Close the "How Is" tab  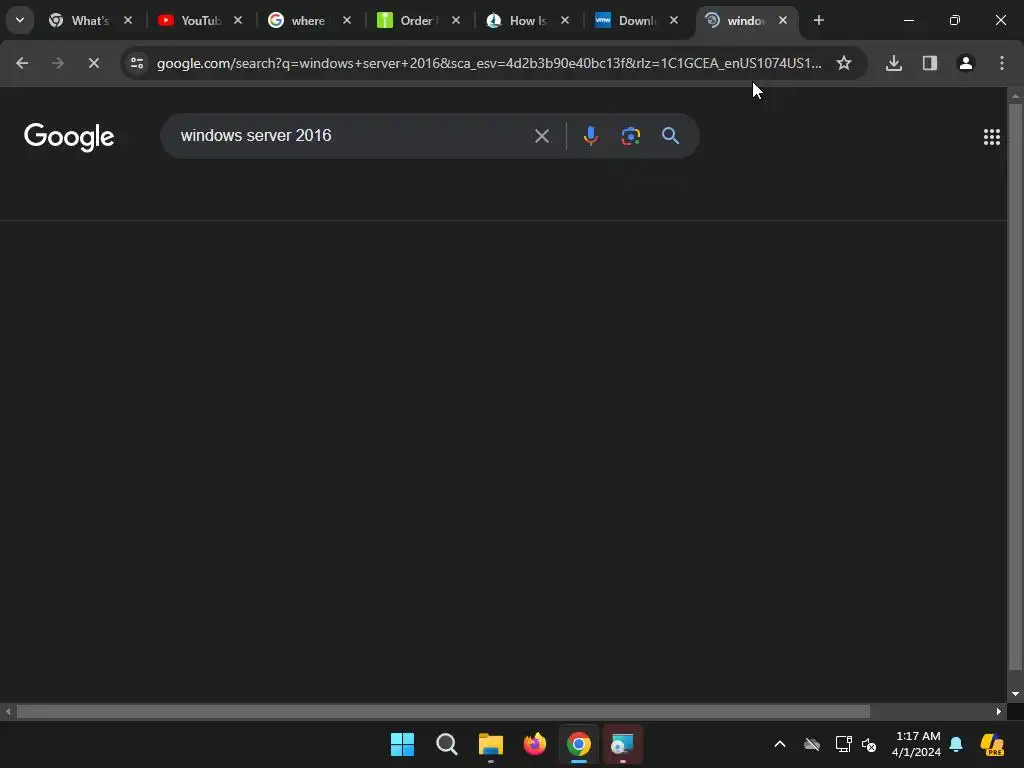click(x=565, y=20)
